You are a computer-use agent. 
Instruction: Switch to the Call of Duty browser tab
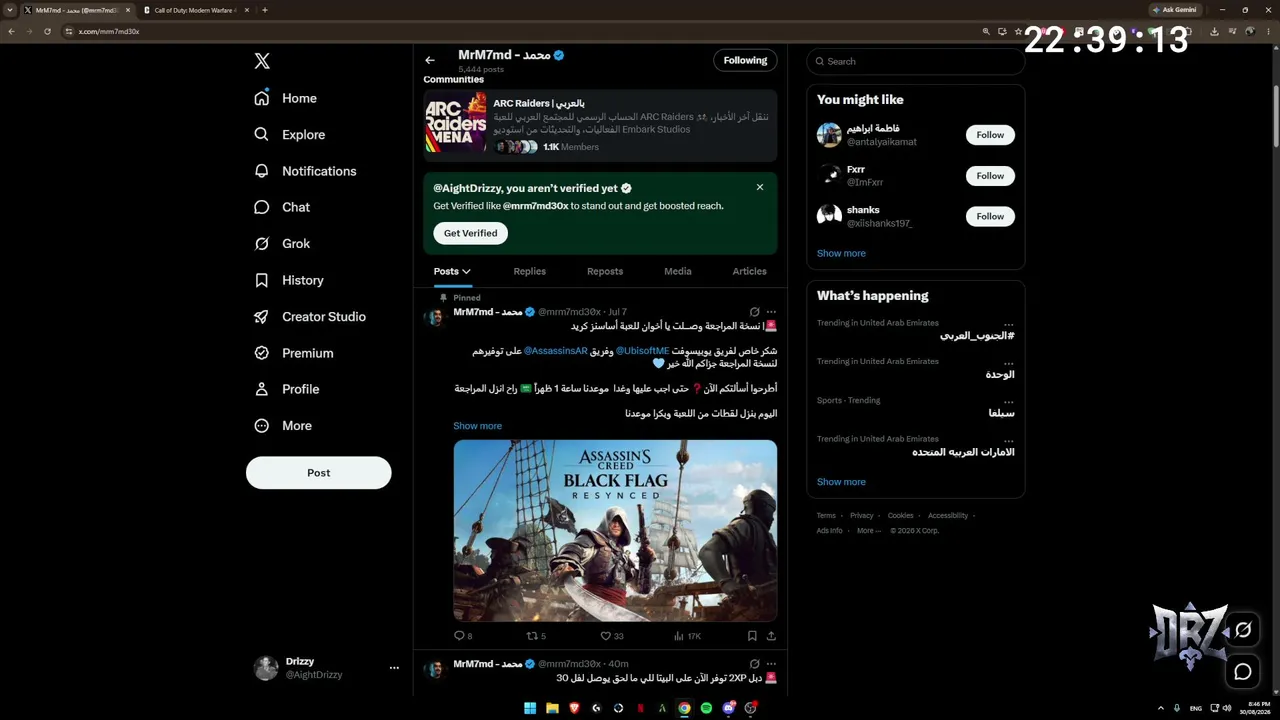click(195, 10)
